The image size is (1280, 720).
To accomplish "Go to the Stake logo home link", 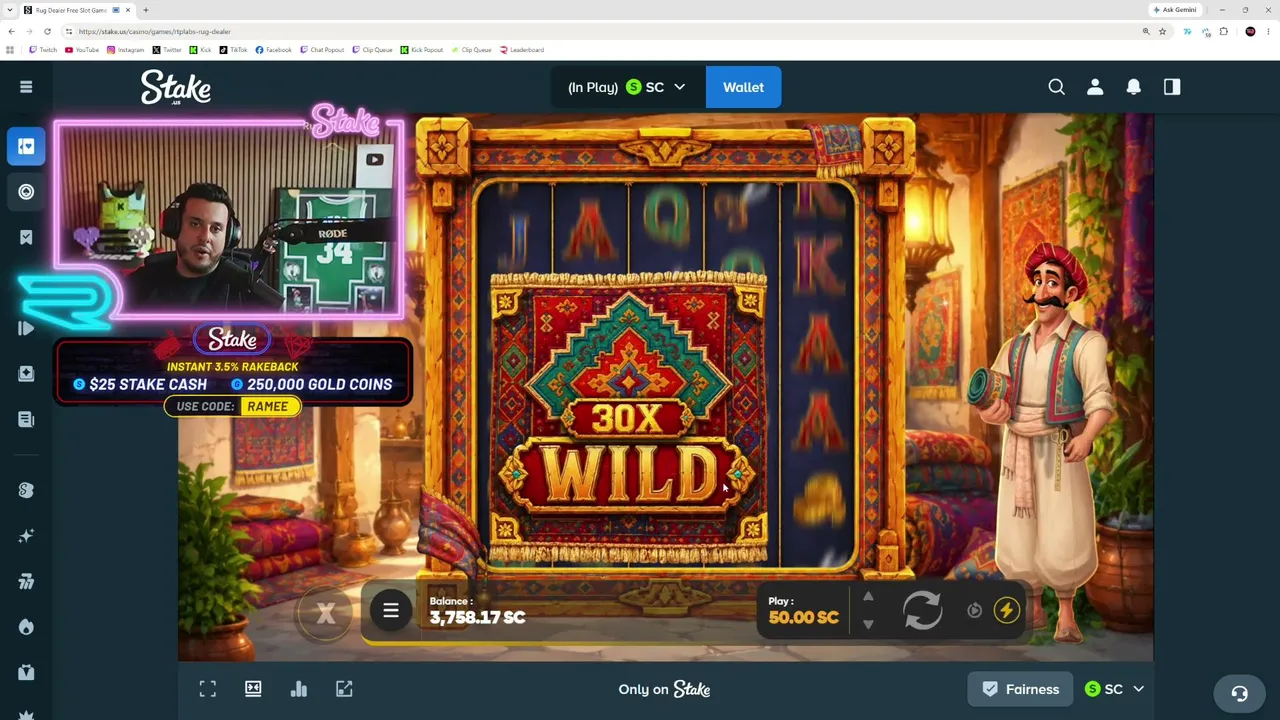I will click(x=175, y=88).
